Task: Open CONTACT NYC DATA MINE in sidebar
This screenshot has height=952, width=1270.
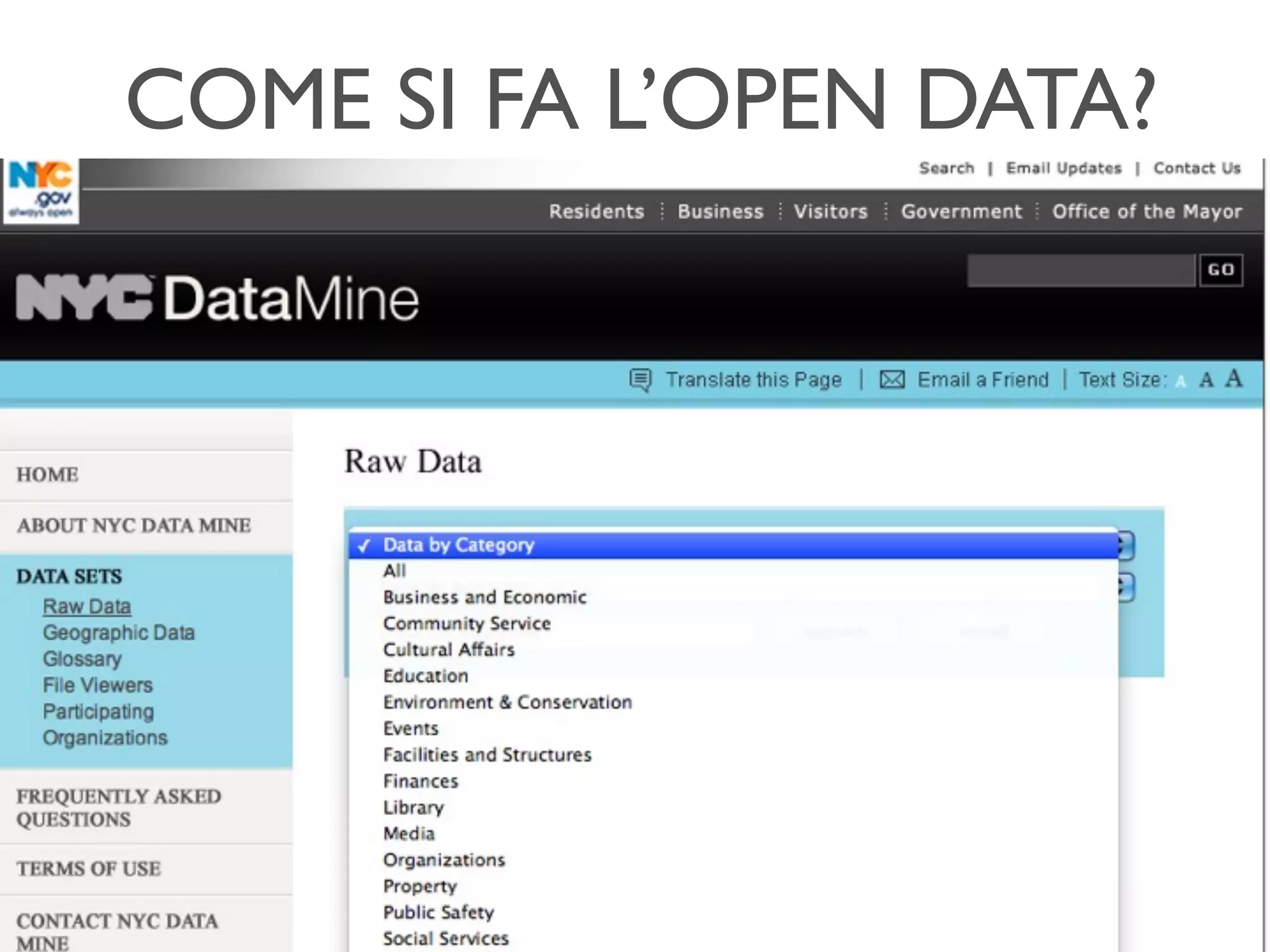Action: pyautogui.click(x=117, y=933)
